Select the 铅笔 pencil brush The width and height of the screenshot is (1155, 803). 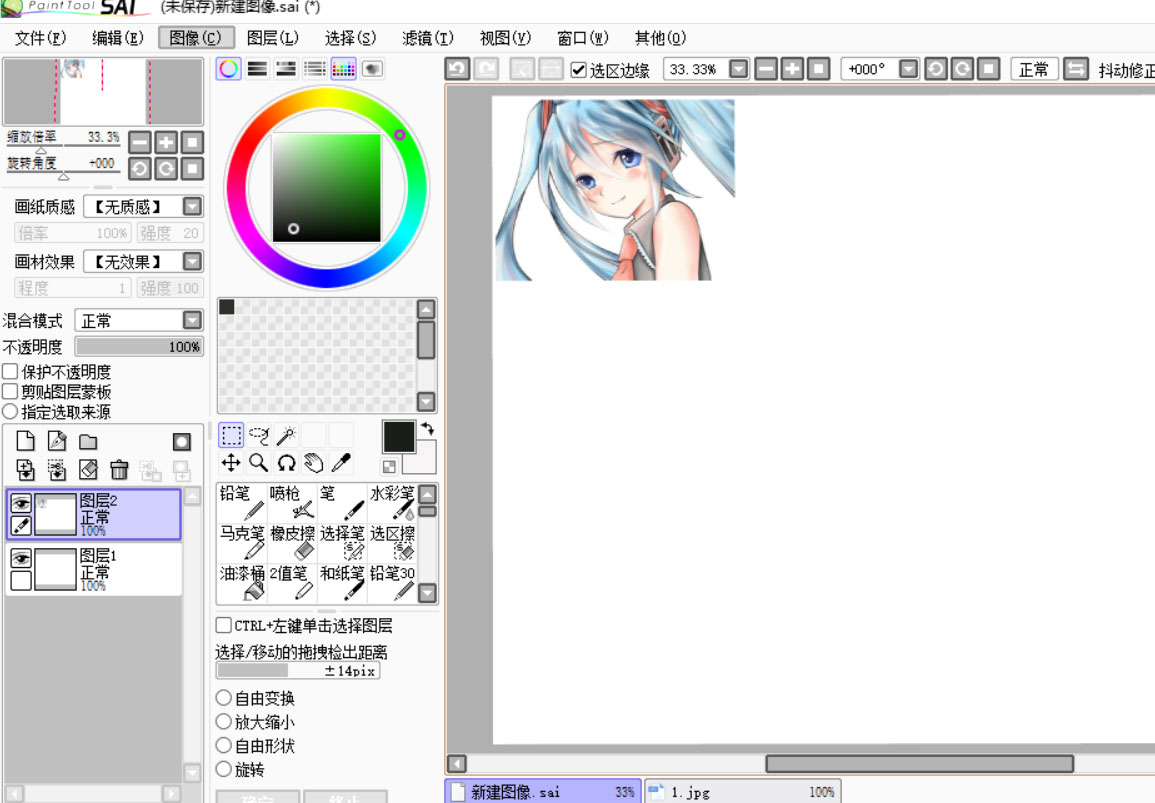[242, 502]
